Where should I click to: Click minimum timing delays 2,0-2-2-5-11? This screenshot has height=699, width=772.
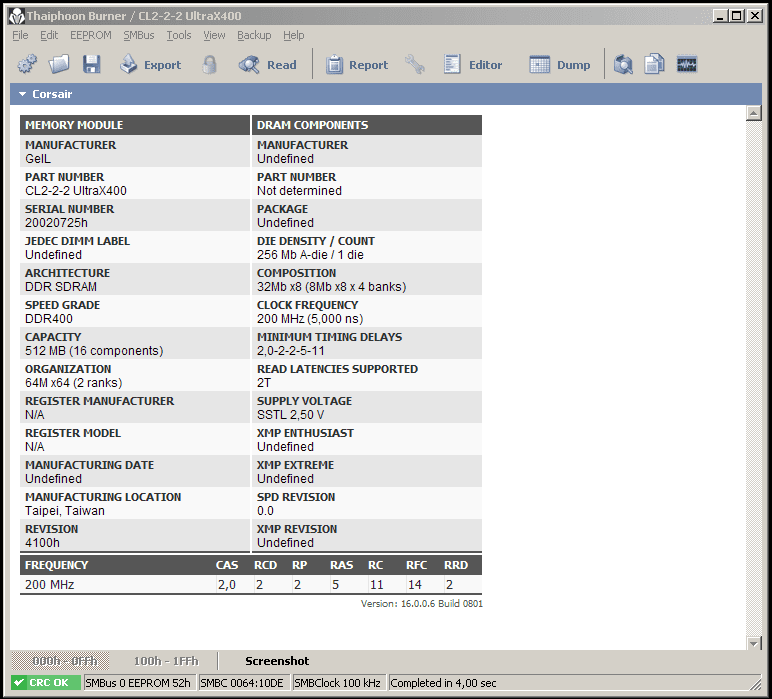coord(290,351)
